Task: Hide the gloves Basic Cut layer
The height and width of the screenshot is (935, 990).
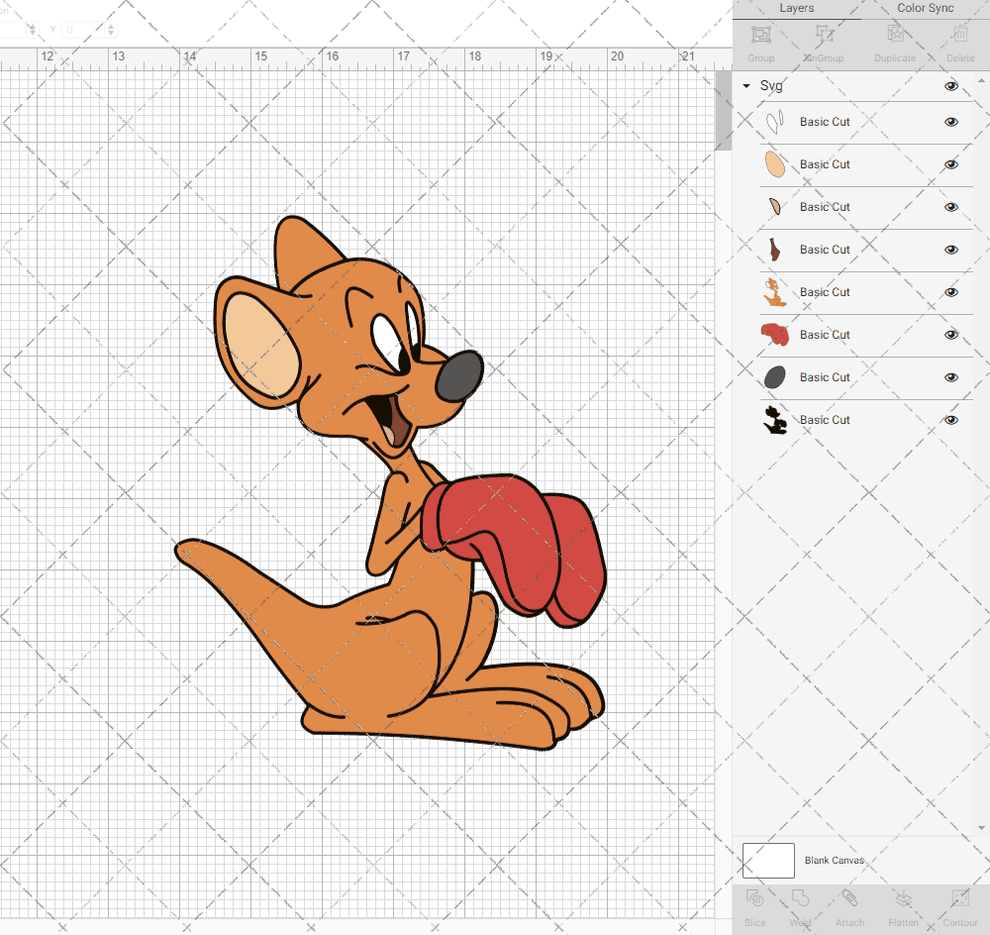Action: pos(951,335)
